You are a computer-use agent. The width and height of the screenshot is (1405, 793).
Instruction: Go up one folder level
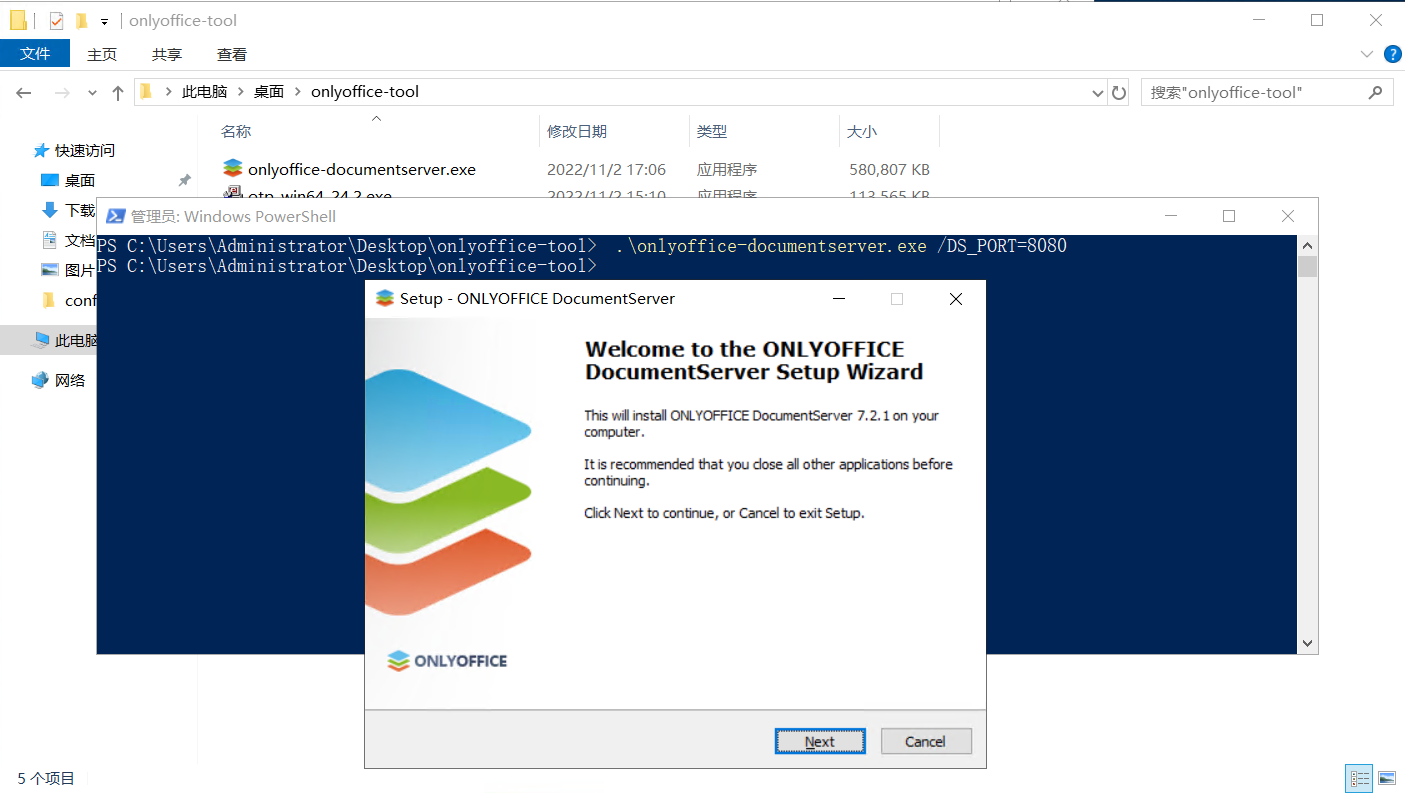tap(118, 92)
